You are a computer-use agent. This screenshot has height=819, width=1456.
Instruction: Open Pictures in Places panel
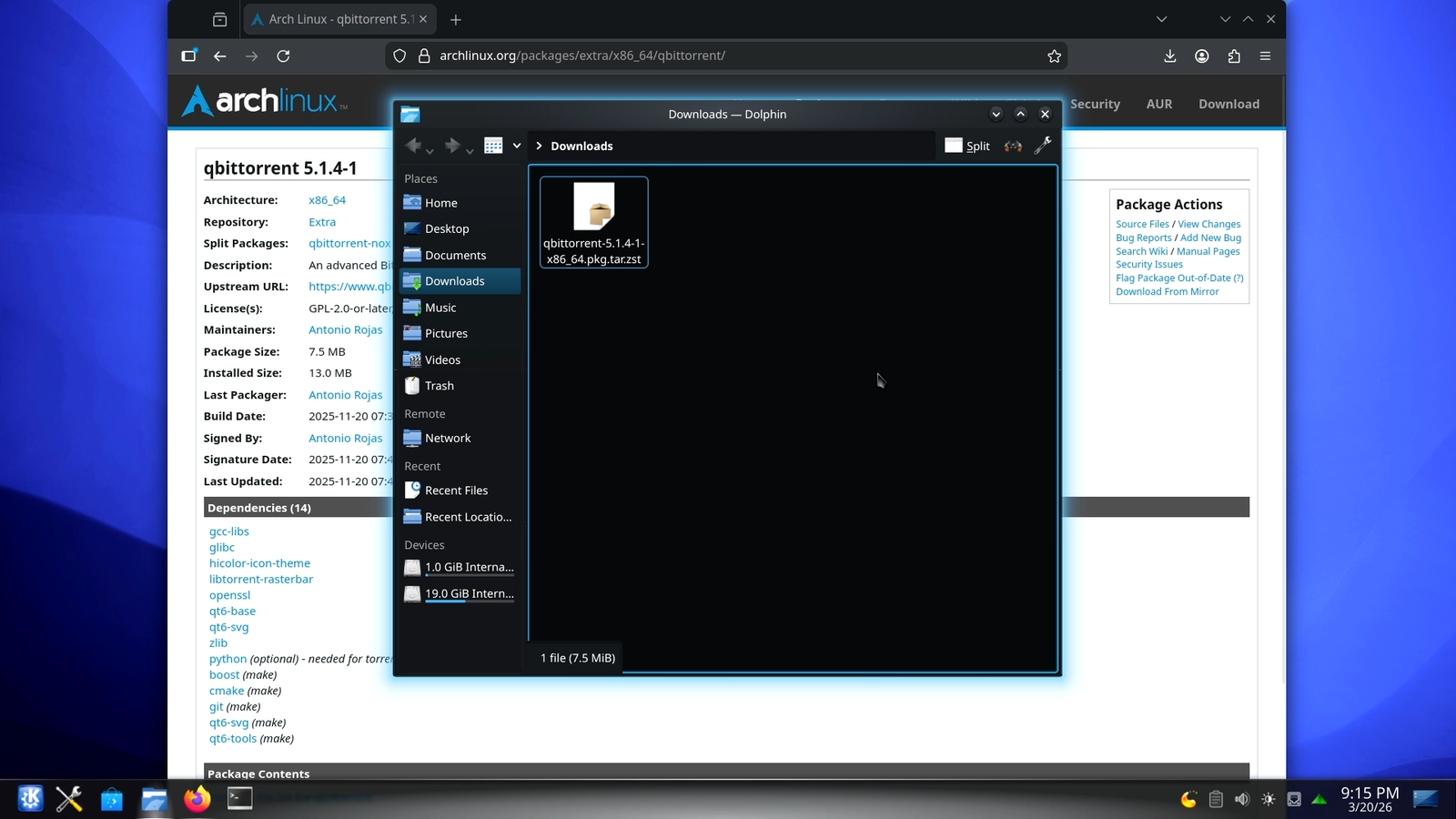tap(460, 333)
